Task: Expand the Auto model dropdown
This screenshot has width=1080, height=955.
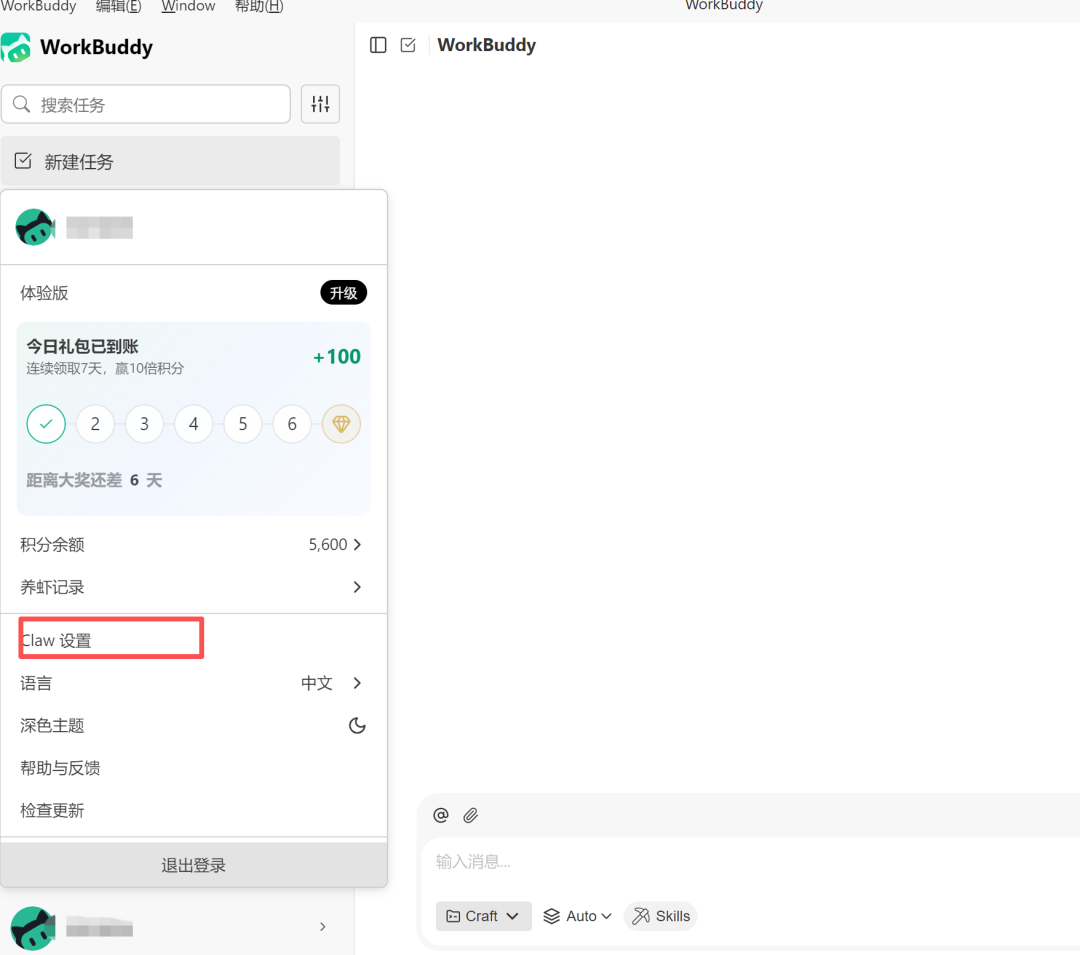Action: click(x=578, y=916)
